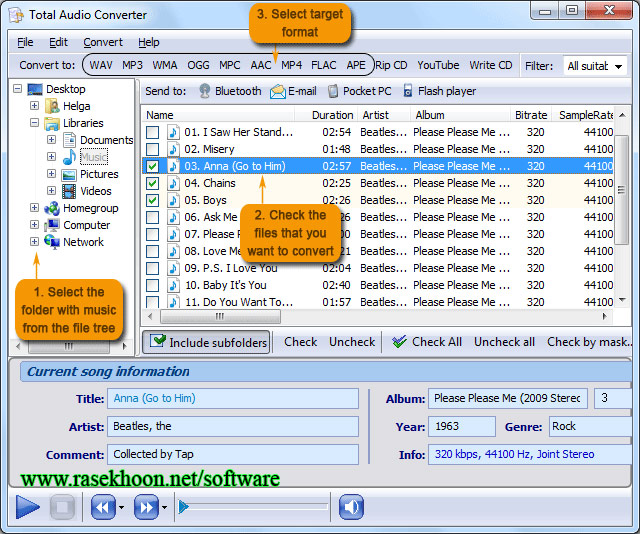Click the Uncheck all button
This screenshot has height=534, width=640.
coord(504,342)
